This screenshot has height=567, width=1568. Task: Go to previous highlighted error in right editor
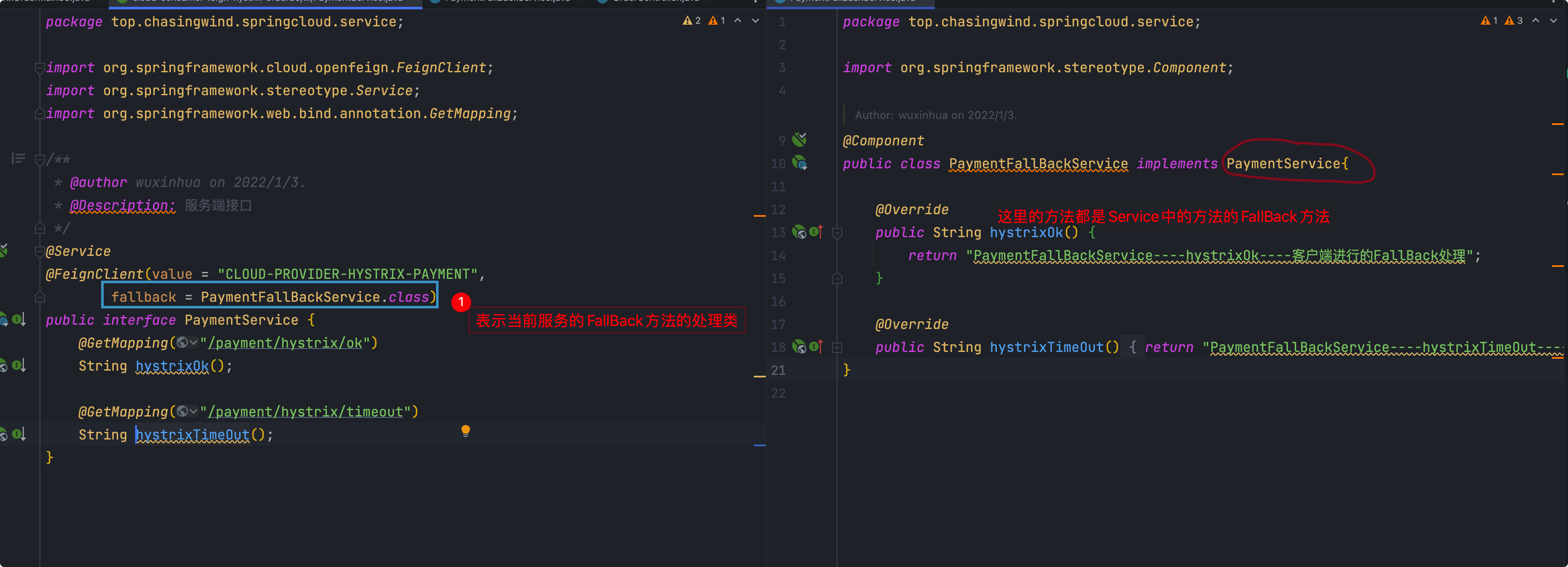click(x=1536, y=21)
